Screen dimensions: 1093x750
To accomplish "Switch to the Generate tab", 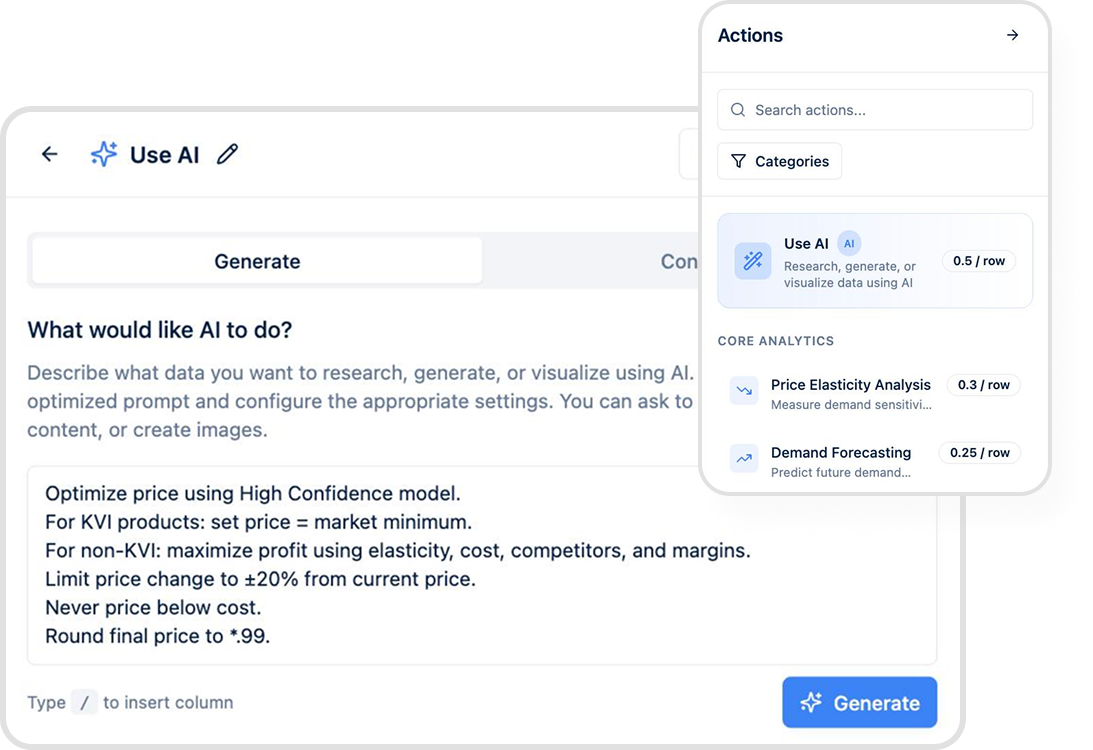I will click(x=256, y=261).
